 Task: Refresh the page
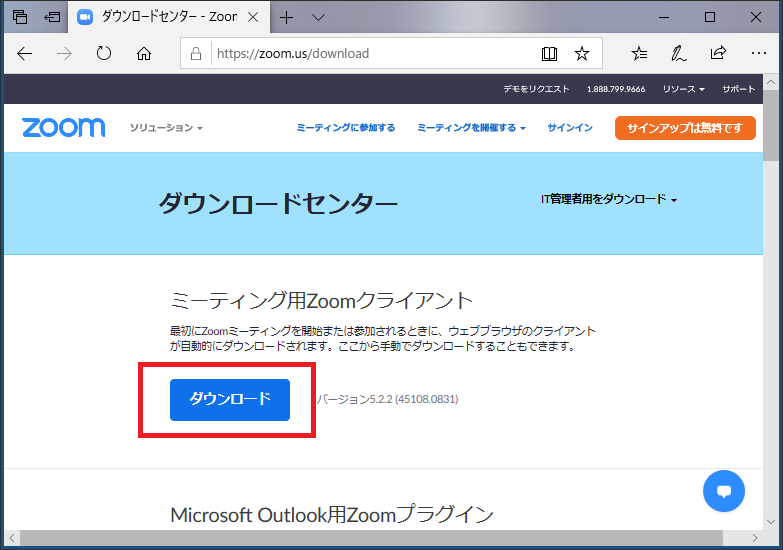point(104,53)
